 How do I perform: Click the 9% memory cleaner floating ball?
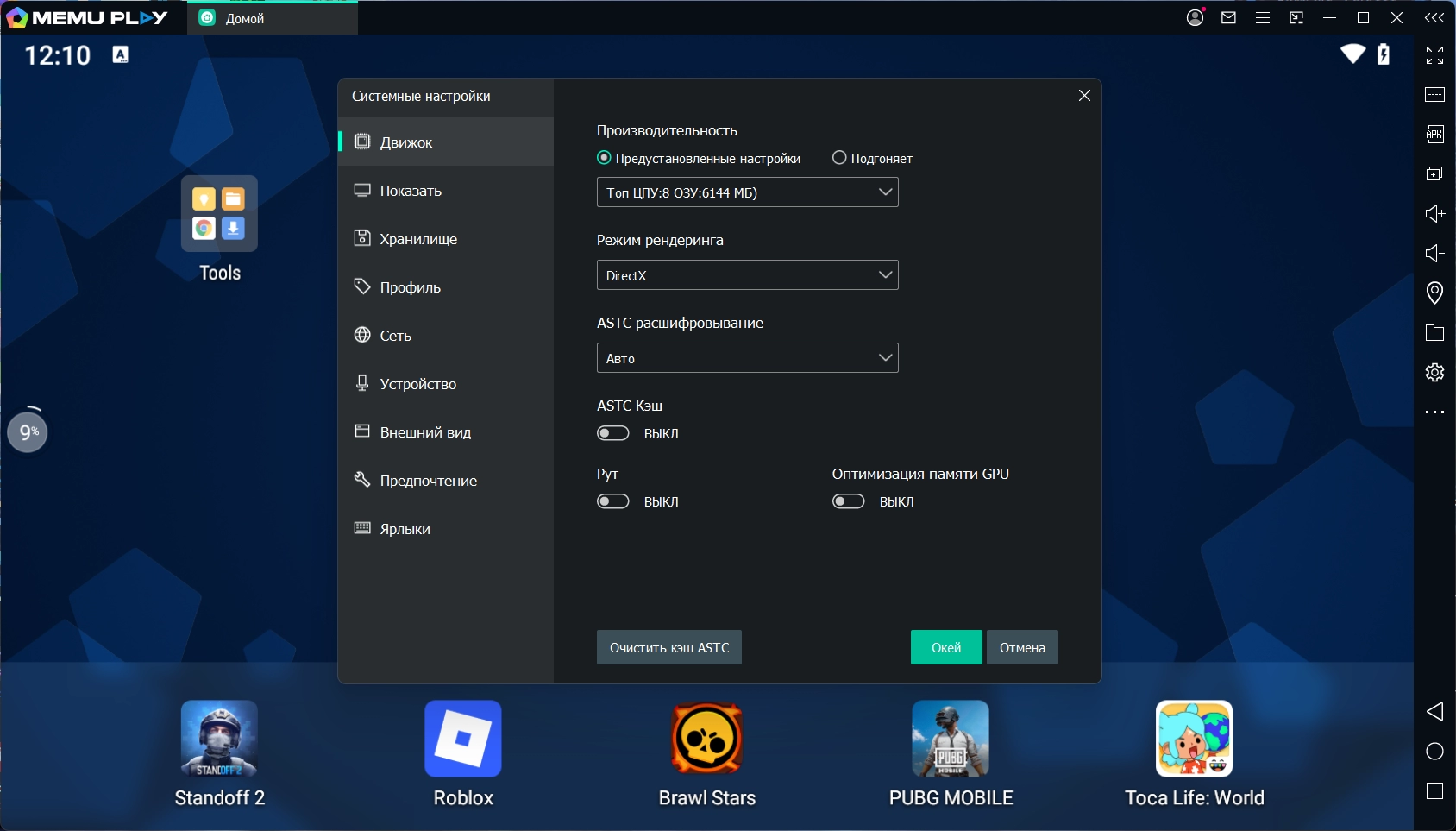pos(28,431)
